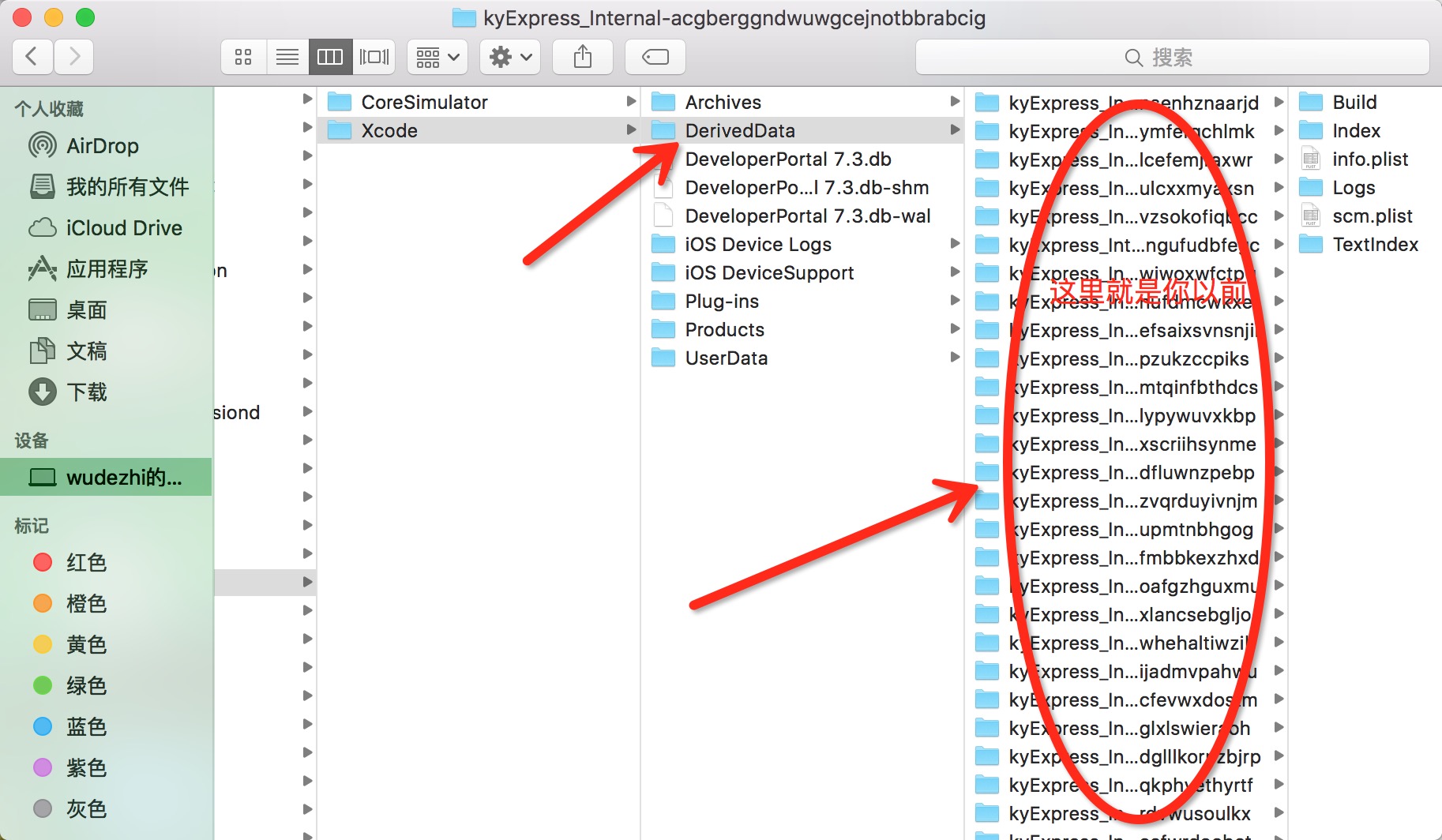Click the Share toolbar button

pos(583,57)
